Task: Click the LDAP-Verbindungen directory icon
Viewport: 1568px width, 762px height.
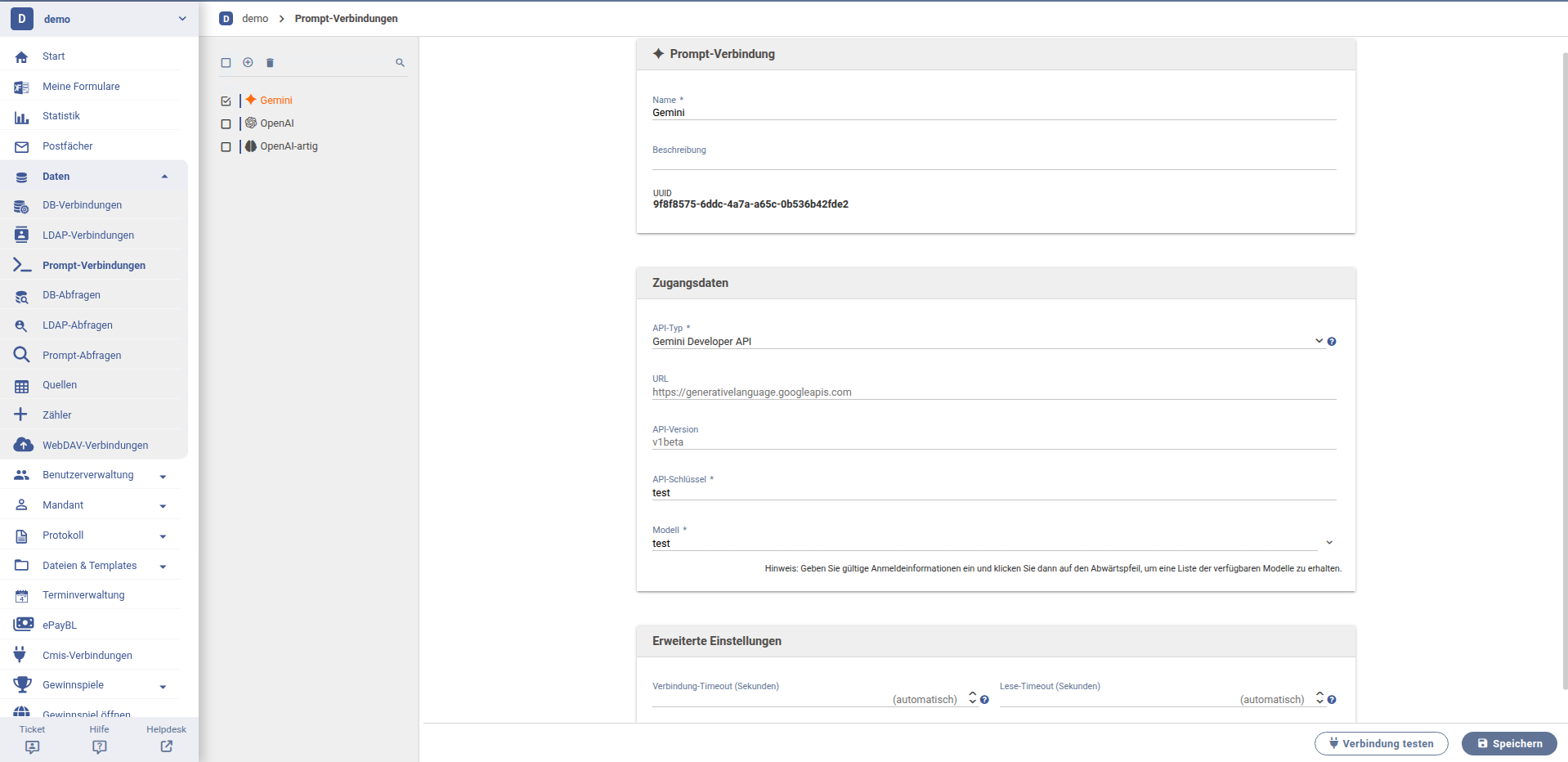Action: (22, 235)
